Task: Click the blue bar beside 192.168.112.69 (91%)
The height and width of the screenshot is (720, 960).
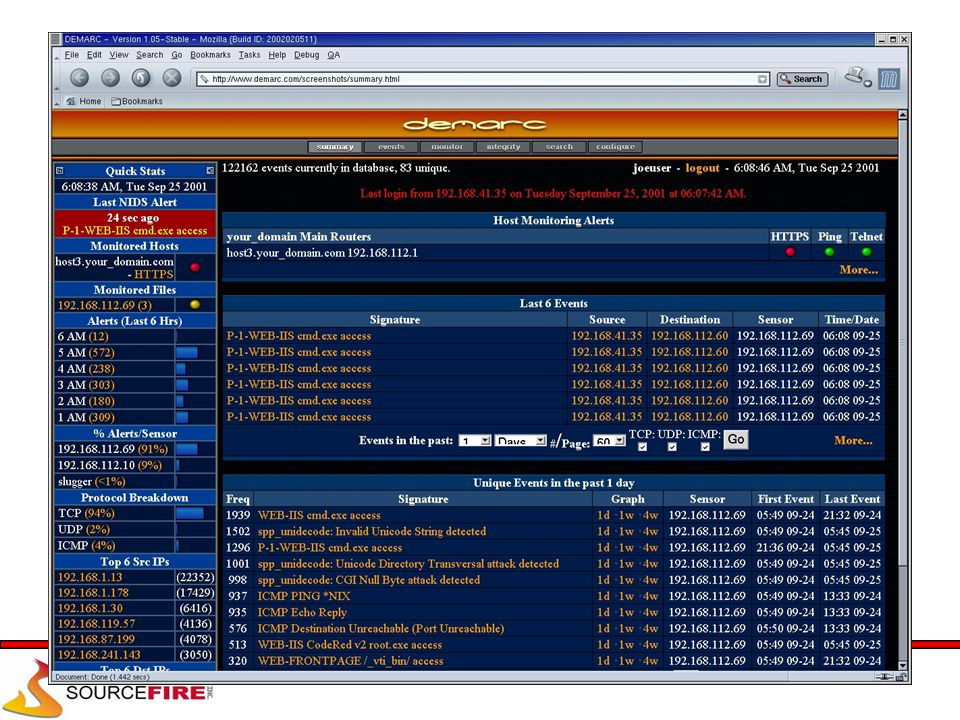Action: 187,449
